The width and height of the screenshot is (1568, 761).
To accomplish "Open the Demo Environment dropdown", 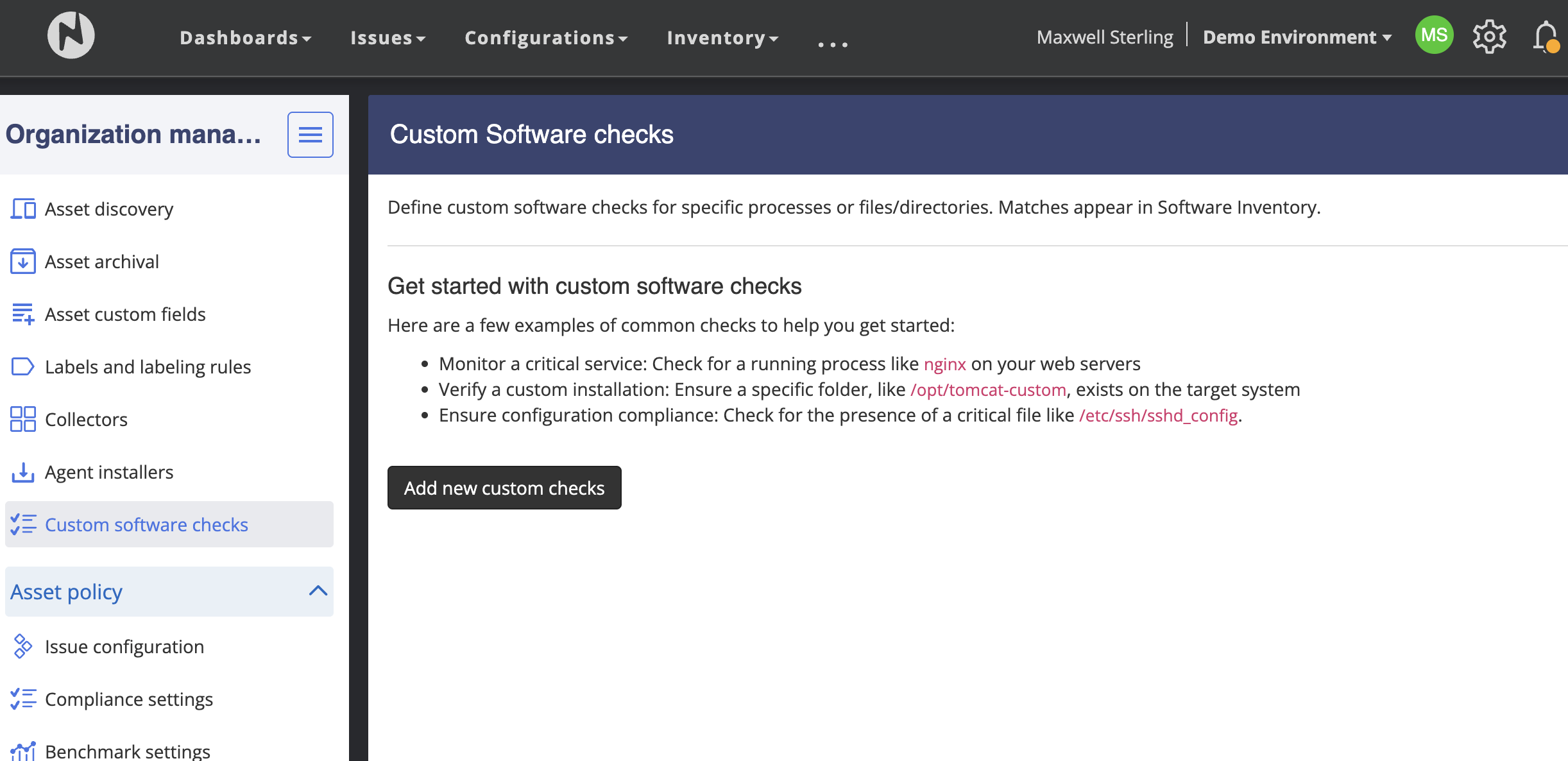I will click(1297, 37).
